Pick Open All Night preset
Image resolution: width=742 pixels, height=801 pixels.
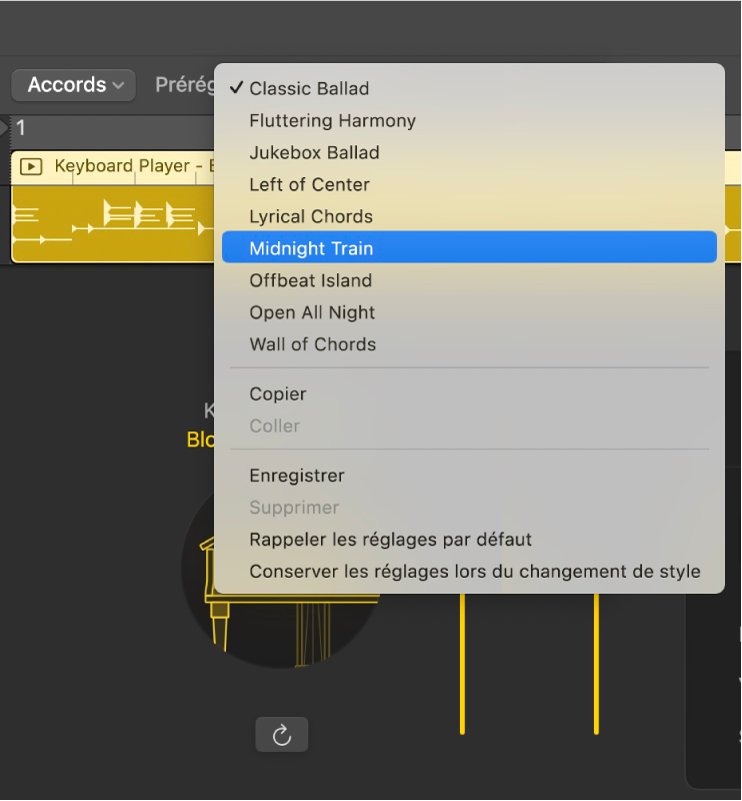469,312
